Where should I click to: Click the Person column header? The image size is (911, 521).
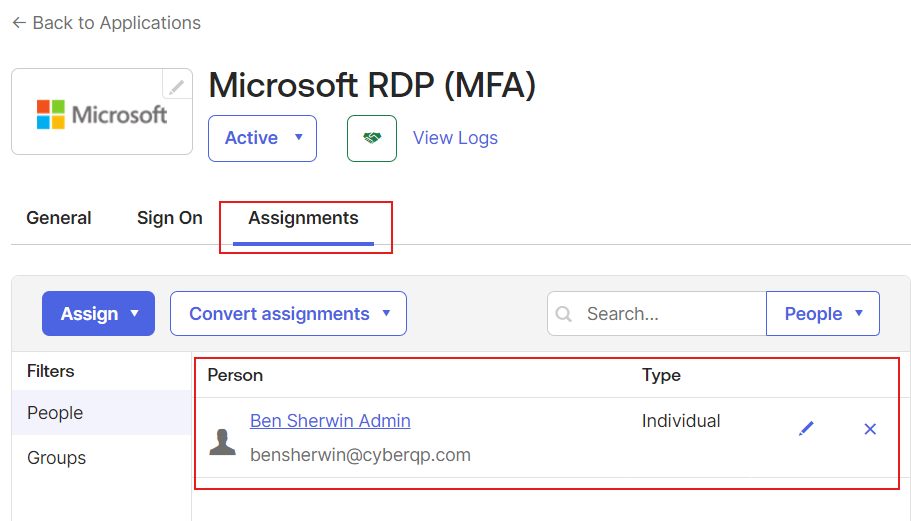pos(235,375)
